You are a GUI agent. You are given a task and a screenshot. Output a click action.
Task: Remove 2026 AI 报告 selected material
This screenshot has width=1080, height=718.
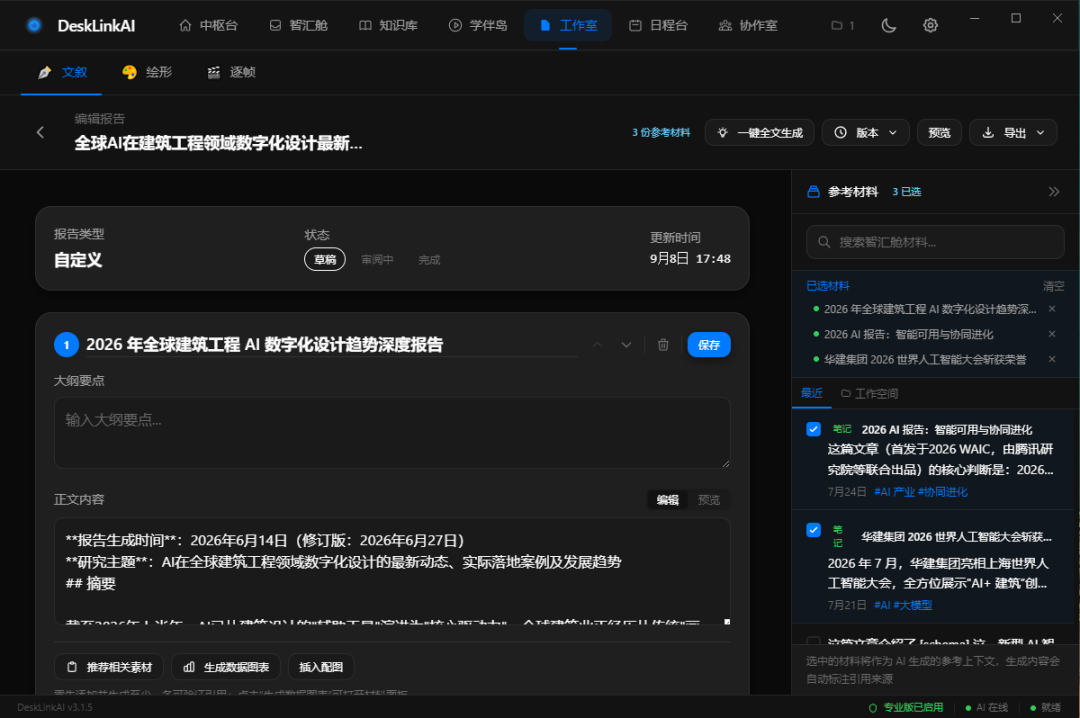coord(1052,334)
